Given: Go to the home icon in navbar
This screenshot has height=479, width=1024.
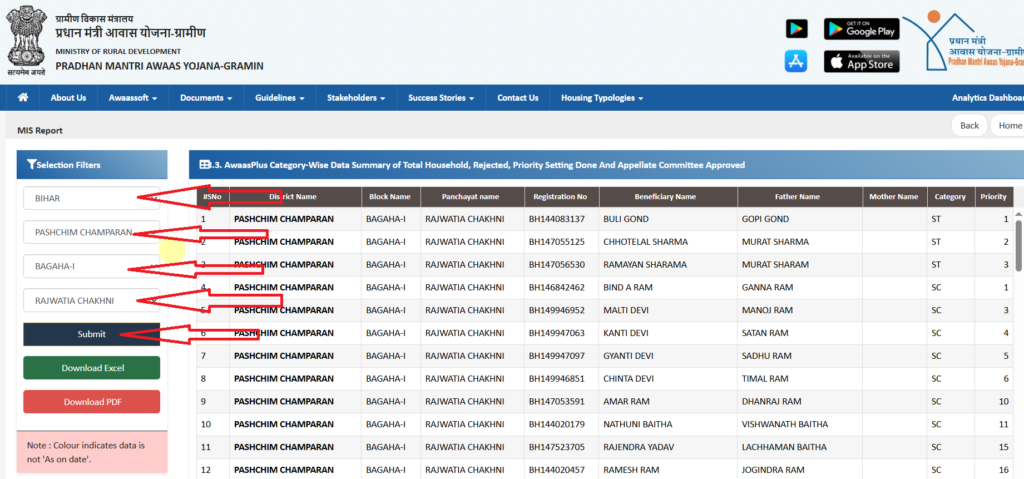Looking at the screenshot, I should (23, 98).
